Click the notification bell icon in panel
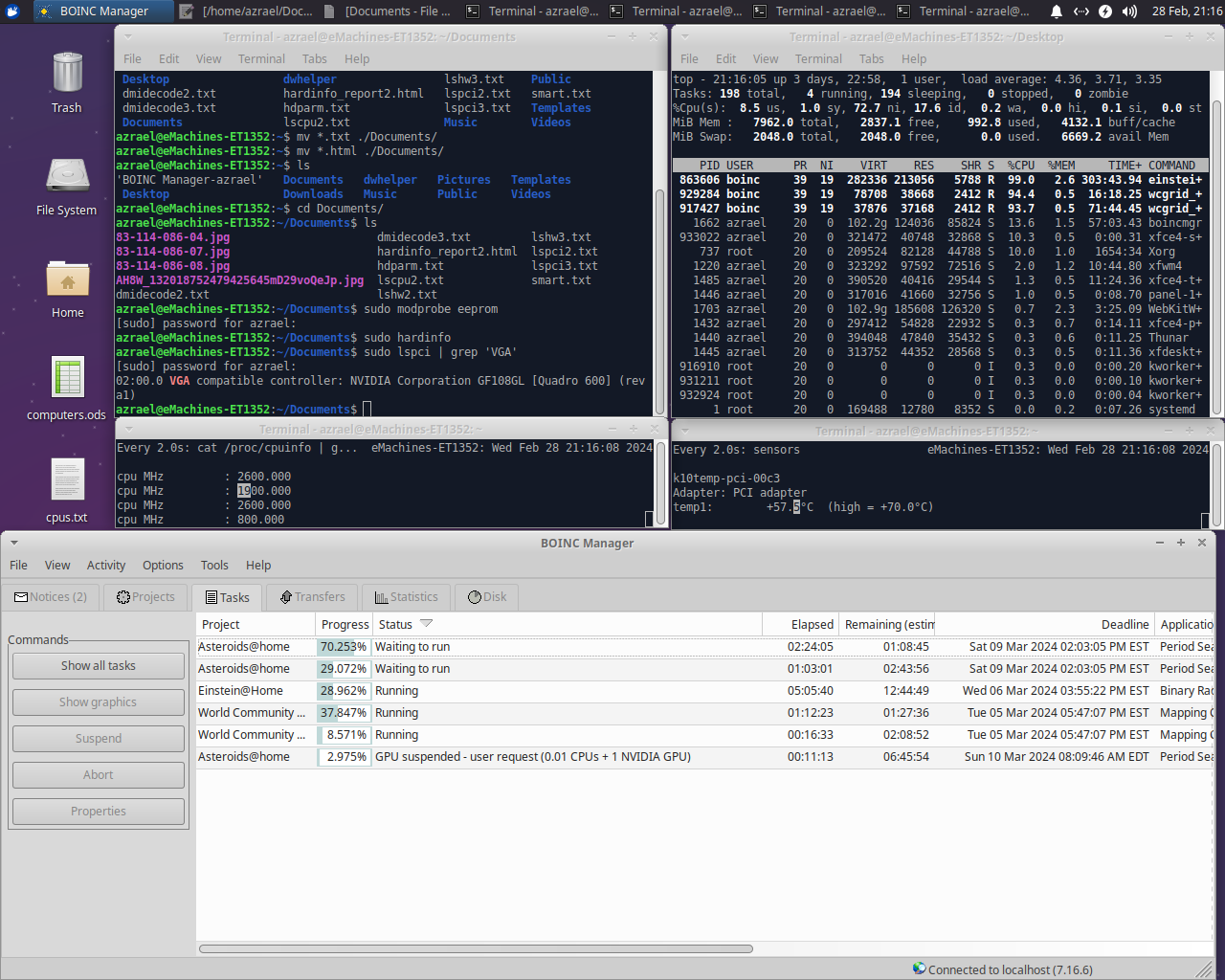This screenshot has height=980, width=1225. click(1057, 11)
